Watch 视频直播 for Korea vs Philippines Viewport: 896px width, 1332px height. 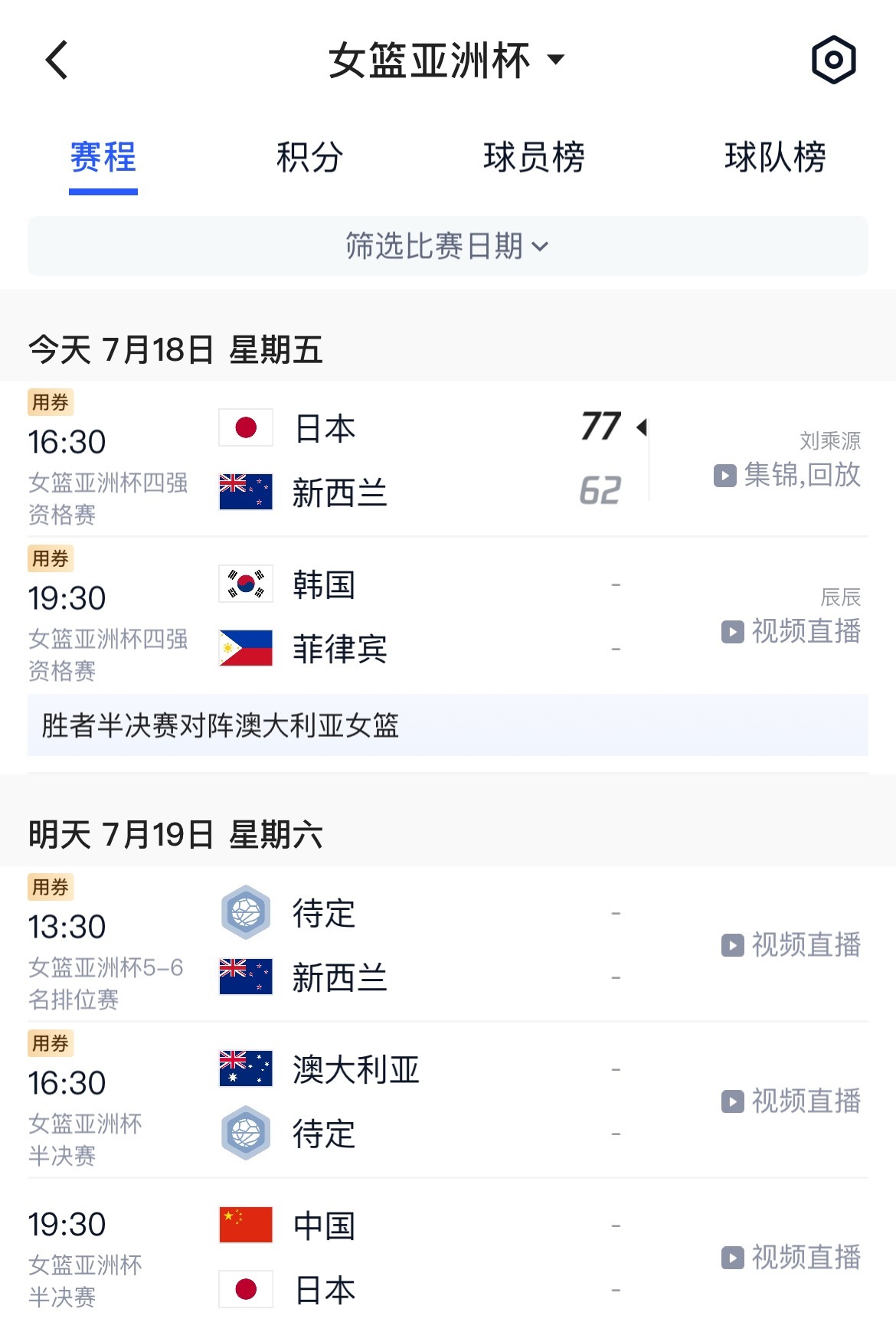click(x=791, y=631)
